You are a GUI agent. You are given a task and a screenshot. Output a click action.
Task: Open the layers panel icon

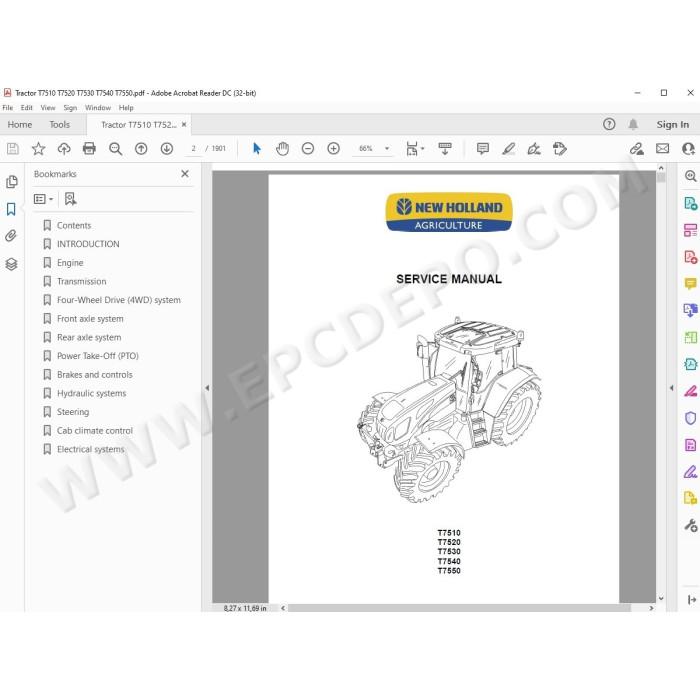(11, 264)
